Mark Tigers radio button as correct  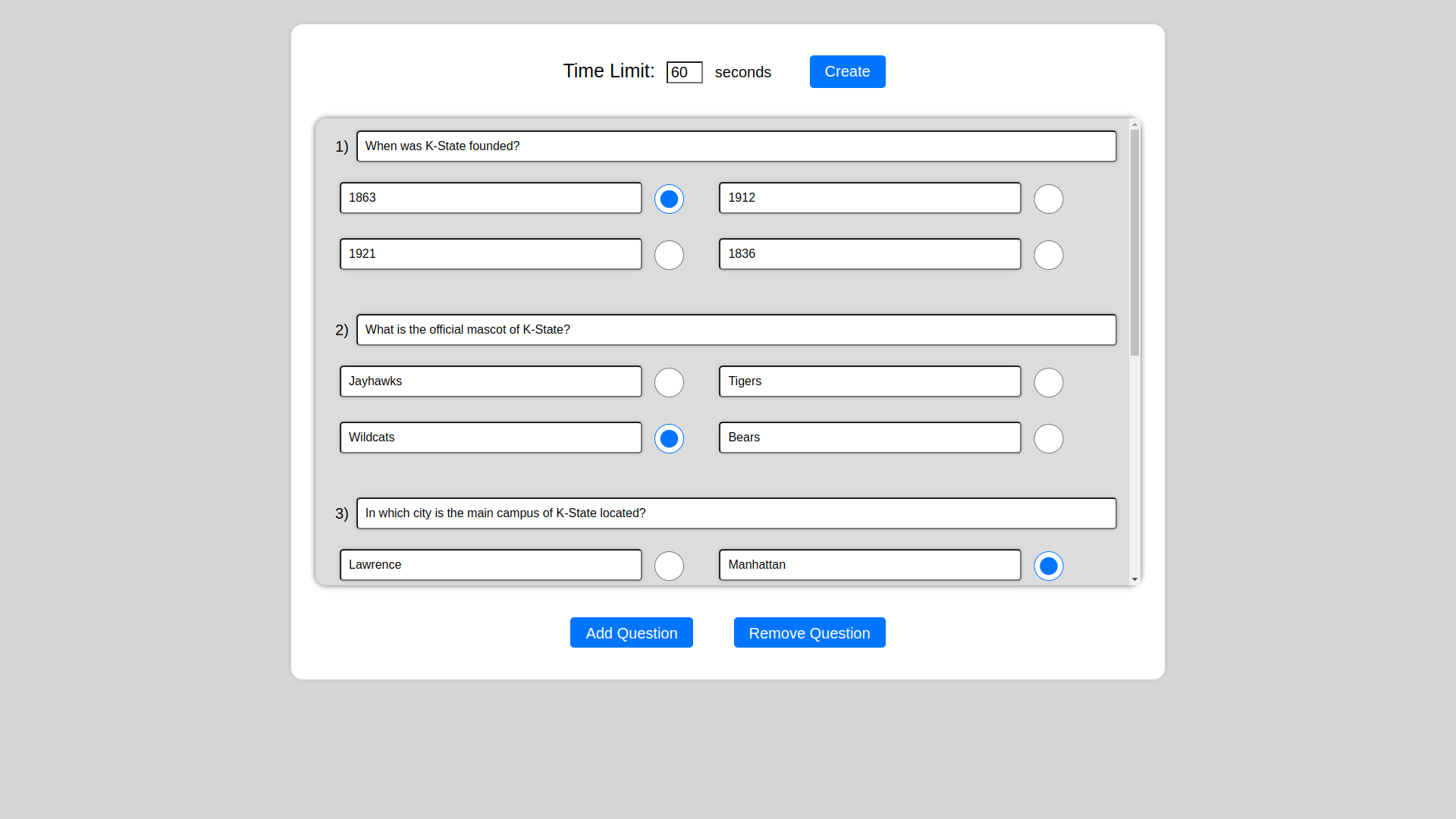(1048, 383)
